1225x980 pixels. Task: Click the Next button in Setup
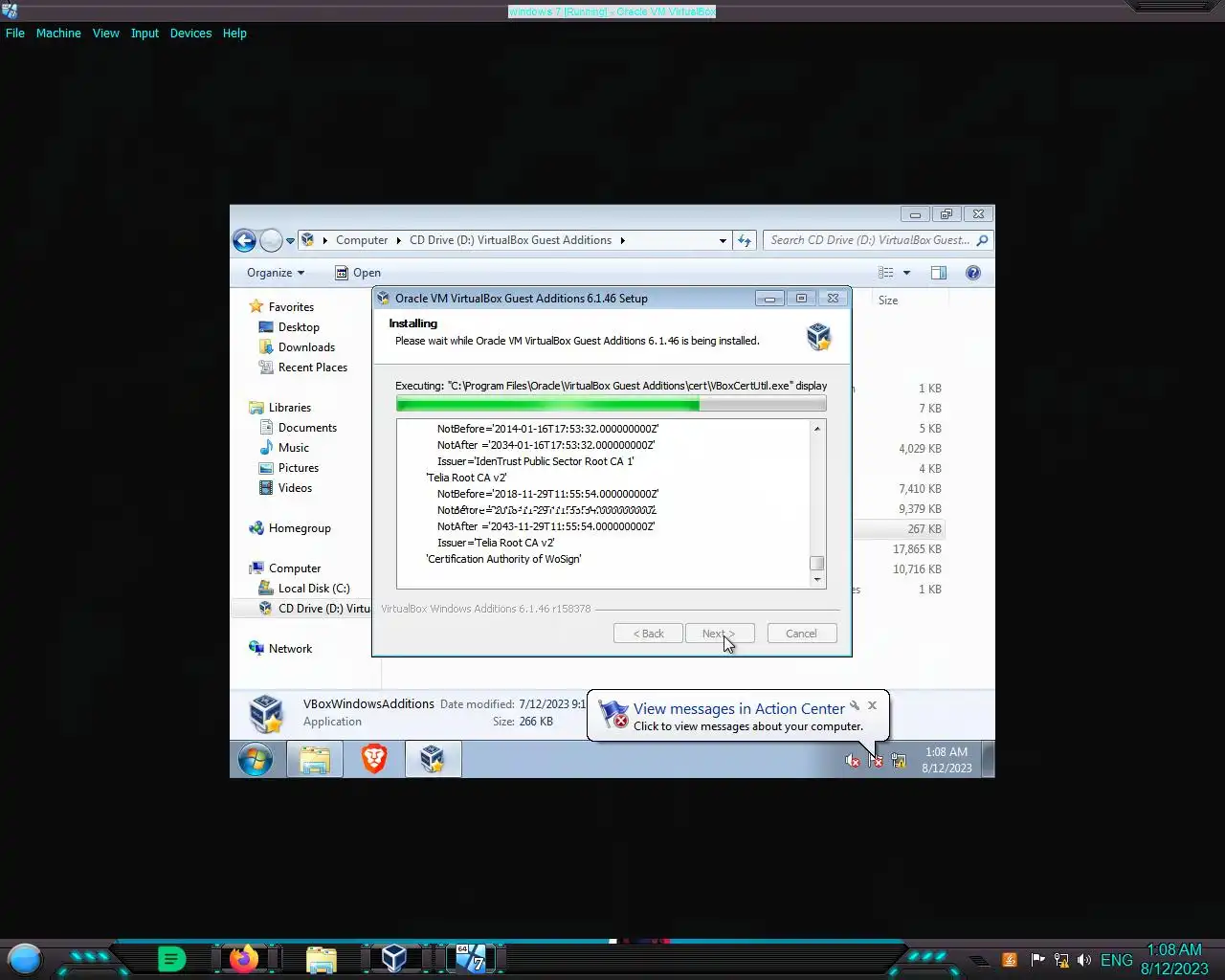coord(720,634)
